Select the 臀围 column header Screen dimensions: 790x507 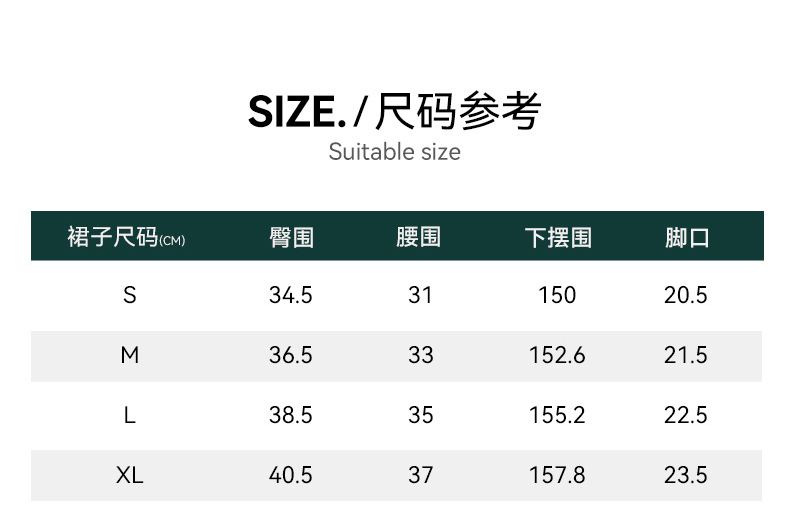(x=291, y=238)
